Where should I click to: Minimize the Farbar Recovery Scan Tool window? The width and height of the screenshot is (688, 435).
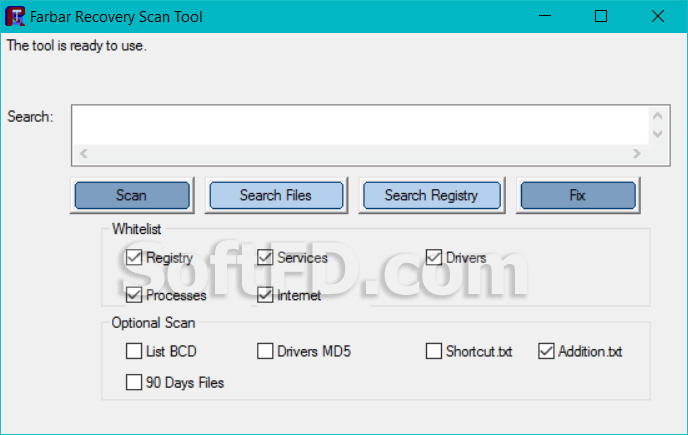tap(545, 16)
